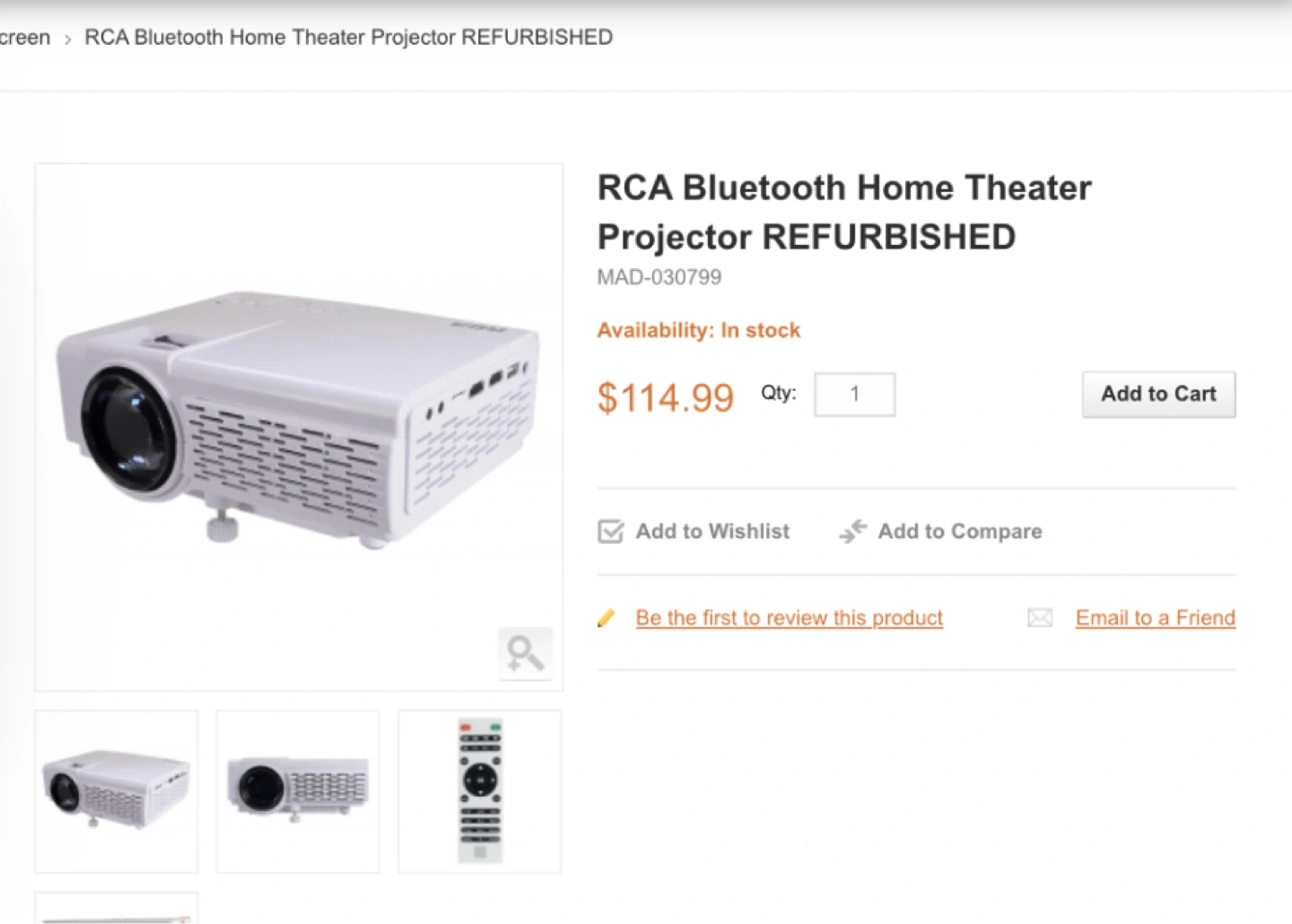Click the $114.99 price text

tap(666, 397)
